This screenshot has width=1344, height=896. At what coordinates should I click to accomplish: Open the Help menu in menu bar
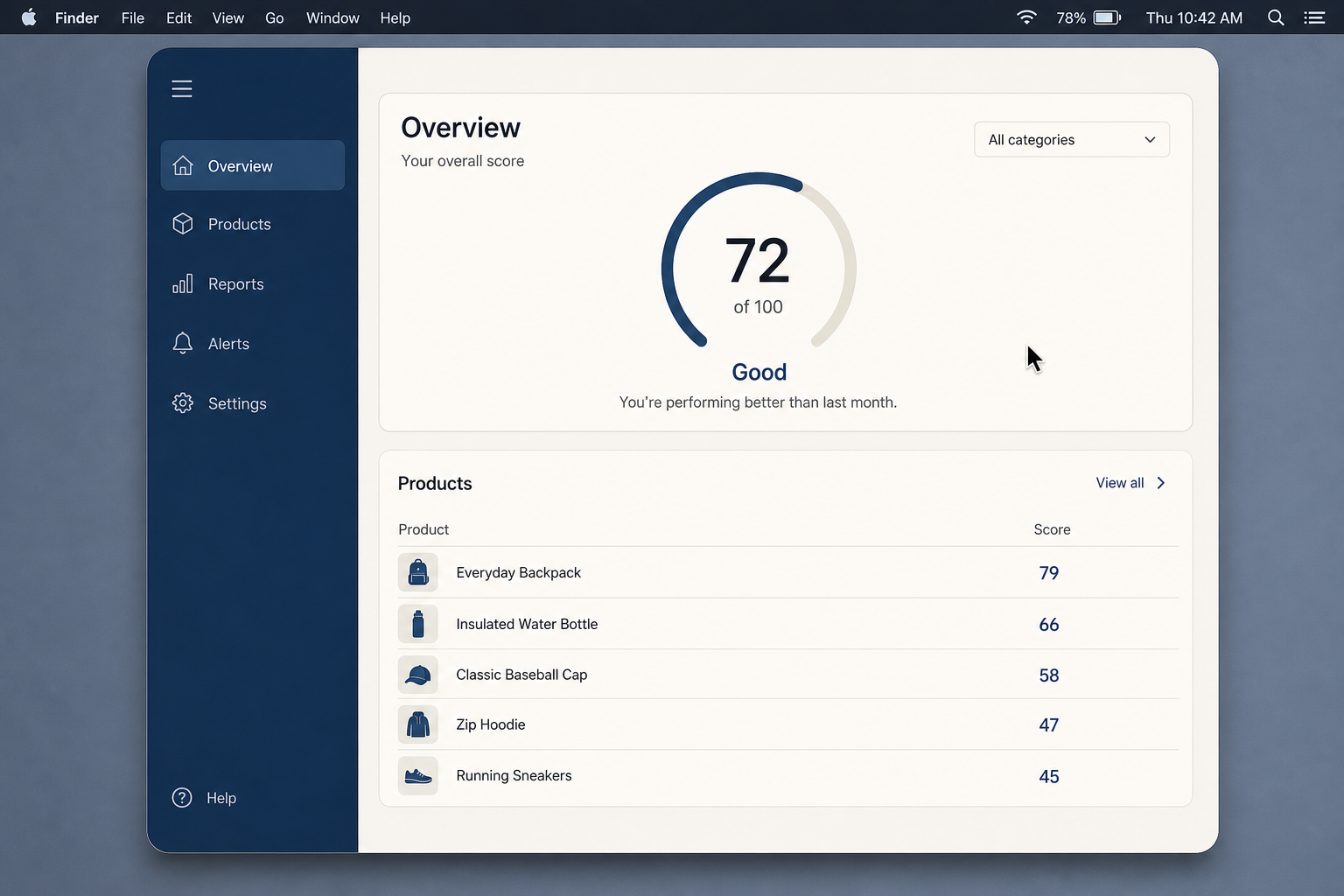click(395, 17)
